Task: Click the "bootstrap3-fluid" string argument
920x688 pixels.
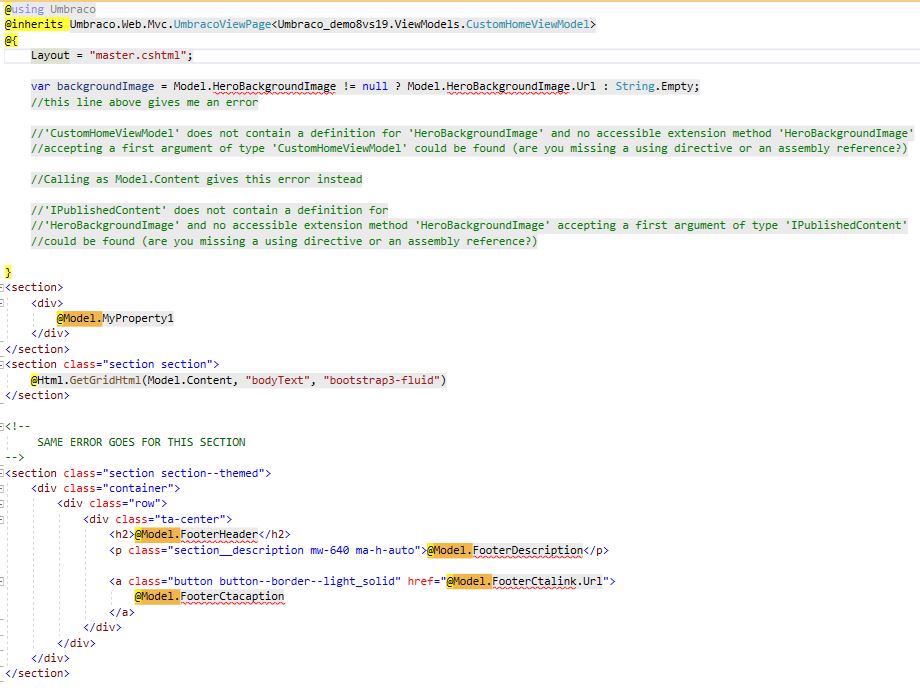Action: click(384, 380)
